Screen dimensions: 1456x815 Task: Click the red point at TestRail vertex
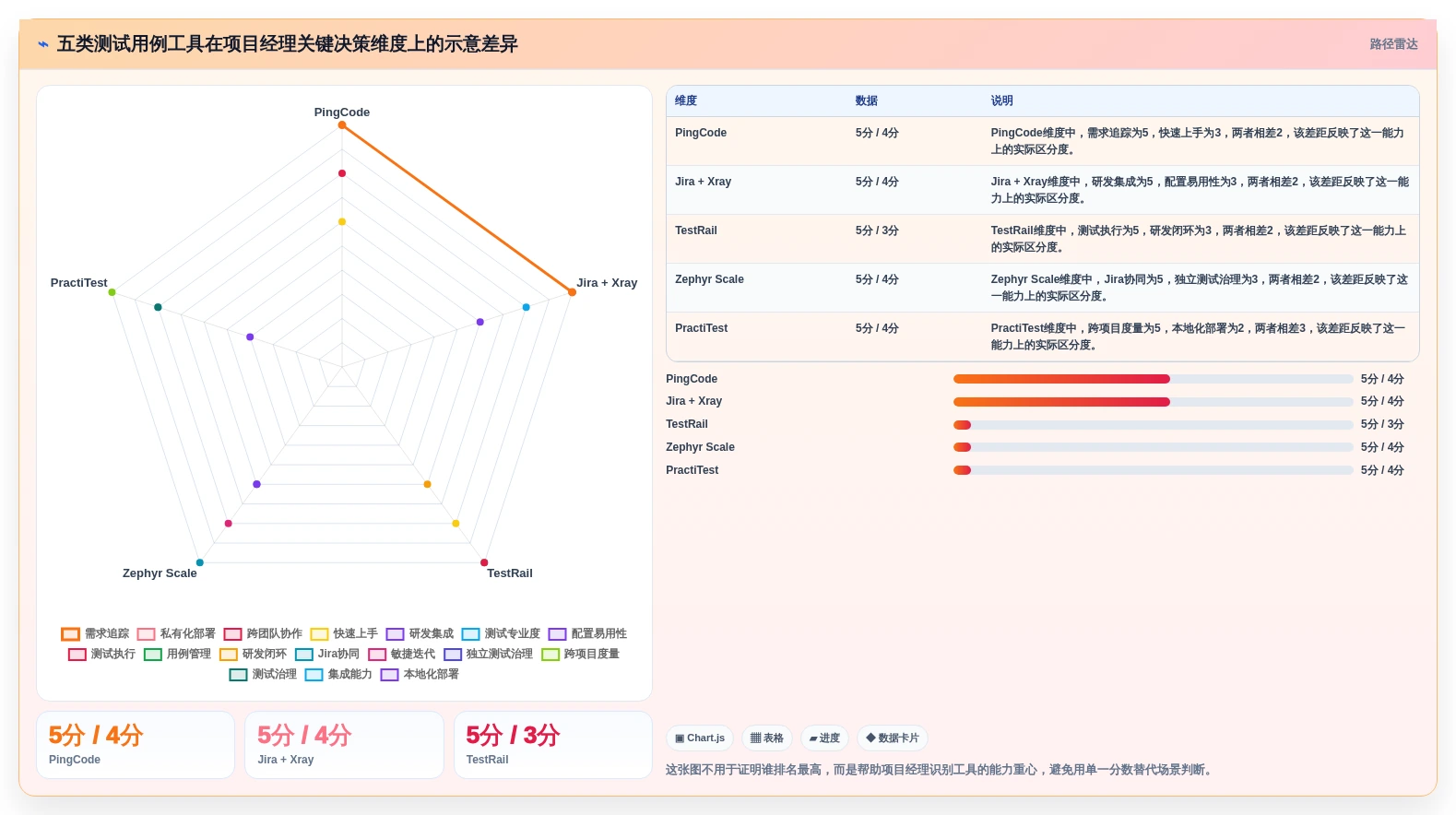point(484,562)
